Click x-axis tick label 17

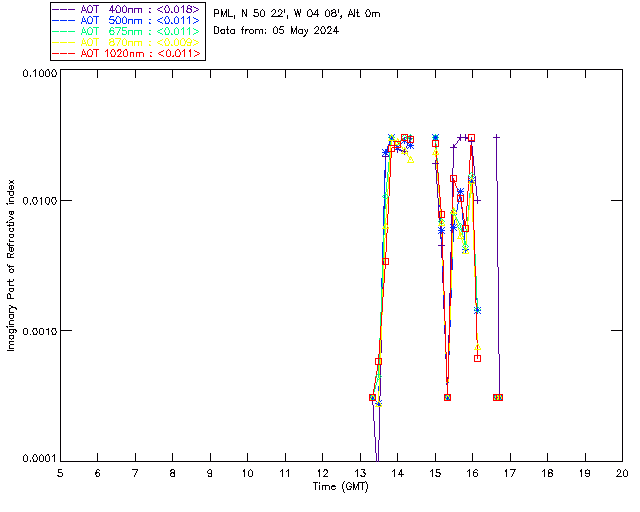510,473
